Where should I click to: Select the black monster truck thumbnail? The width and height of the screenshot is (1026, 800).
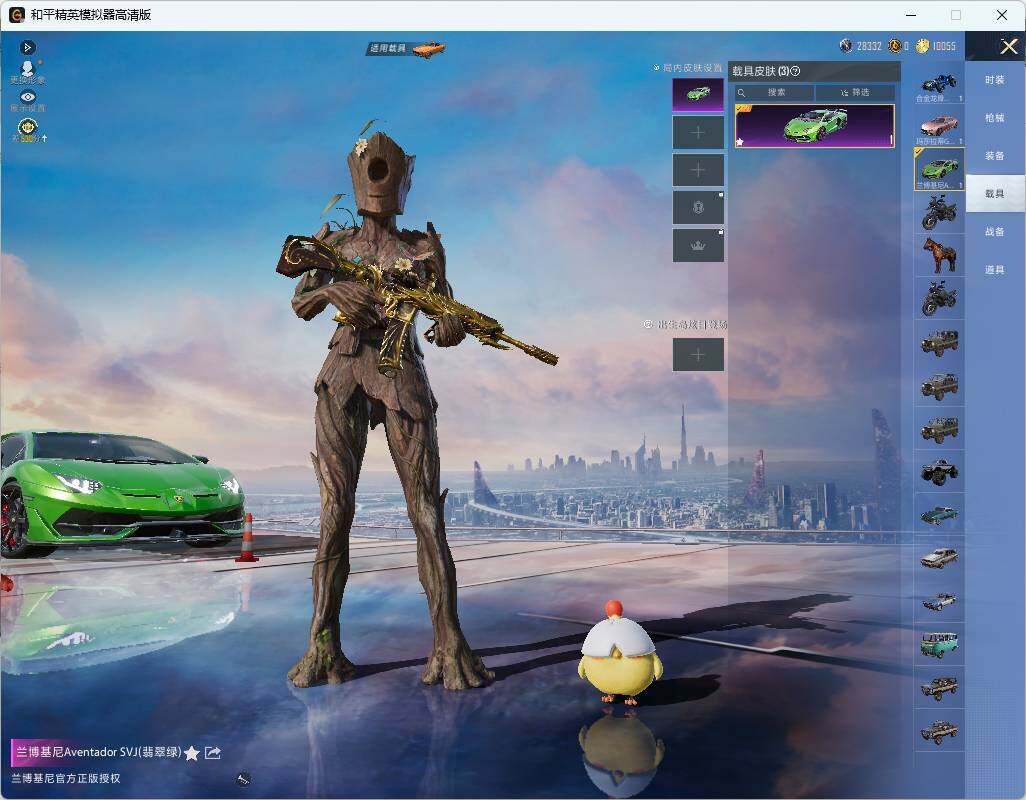(939, 471)
